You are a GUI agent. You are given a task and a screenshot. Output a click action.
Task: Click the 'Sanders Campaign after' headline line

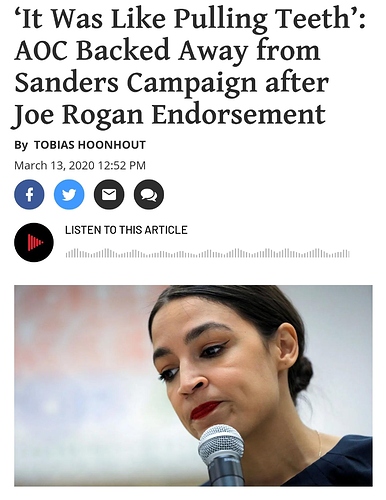(x=172, y=82)
